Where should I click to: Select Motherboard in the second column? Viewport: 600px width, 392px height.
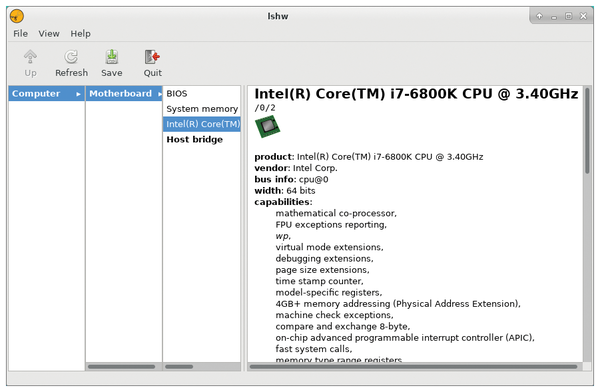pos(124,93)
